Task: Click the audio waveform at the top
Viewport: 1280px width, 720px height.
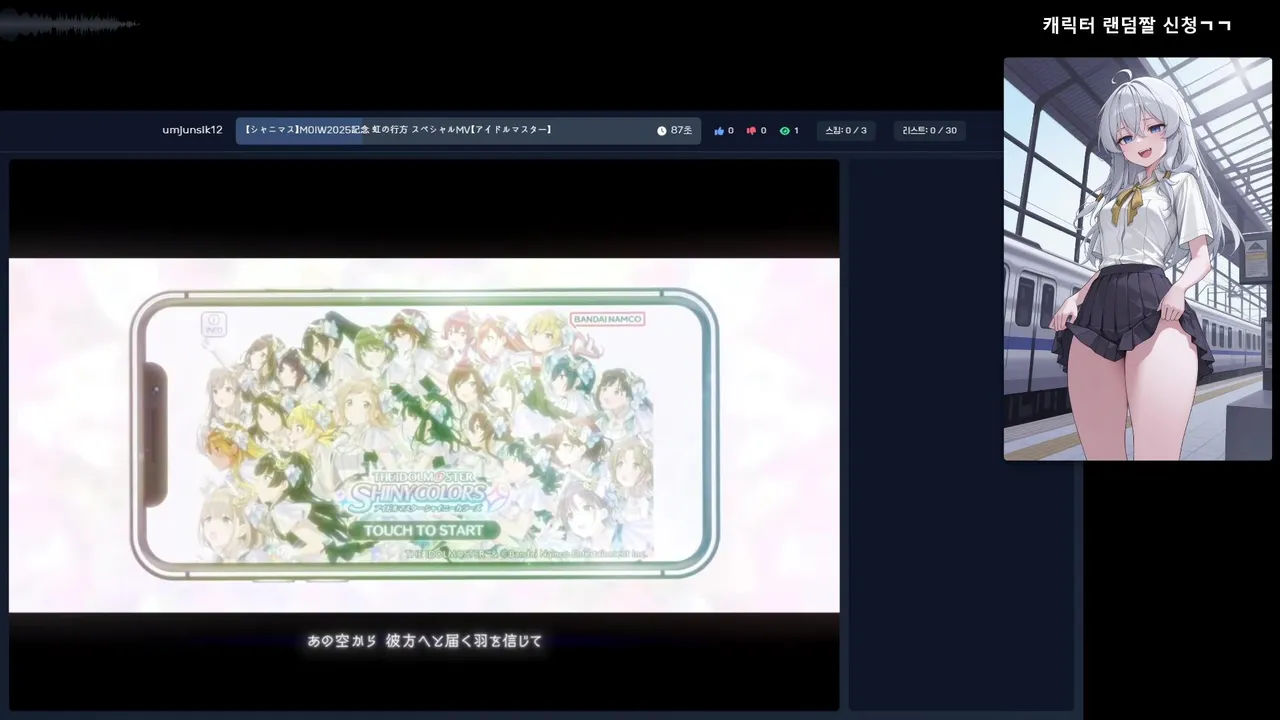Action: click(68, 24)
